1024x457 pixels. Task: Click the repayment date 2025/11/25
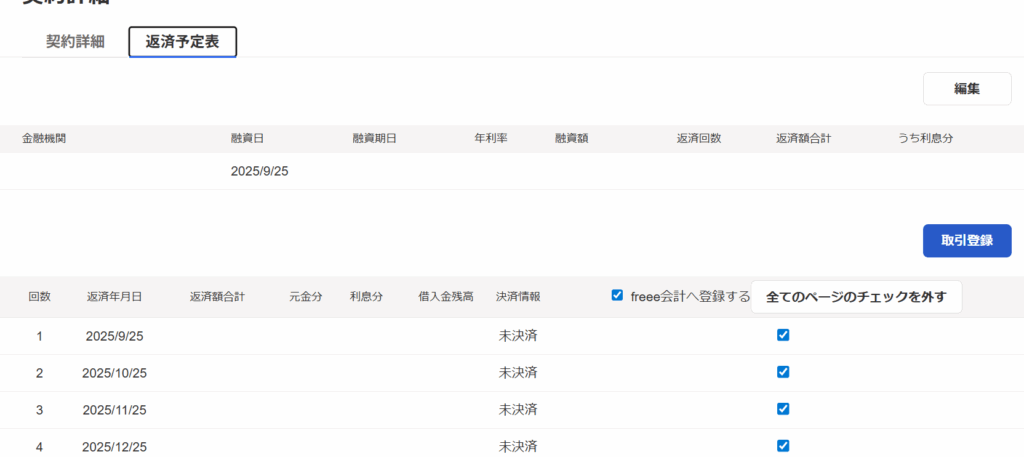(114, 410)
